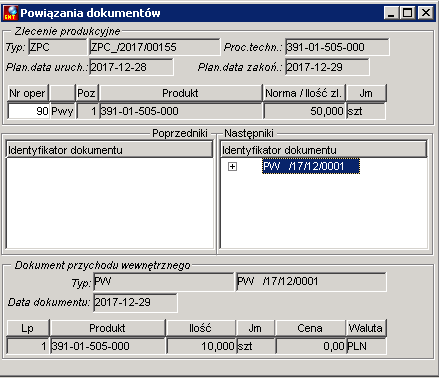
Task: Click the Typ field containing ZPC
Action: pos(57,47)
